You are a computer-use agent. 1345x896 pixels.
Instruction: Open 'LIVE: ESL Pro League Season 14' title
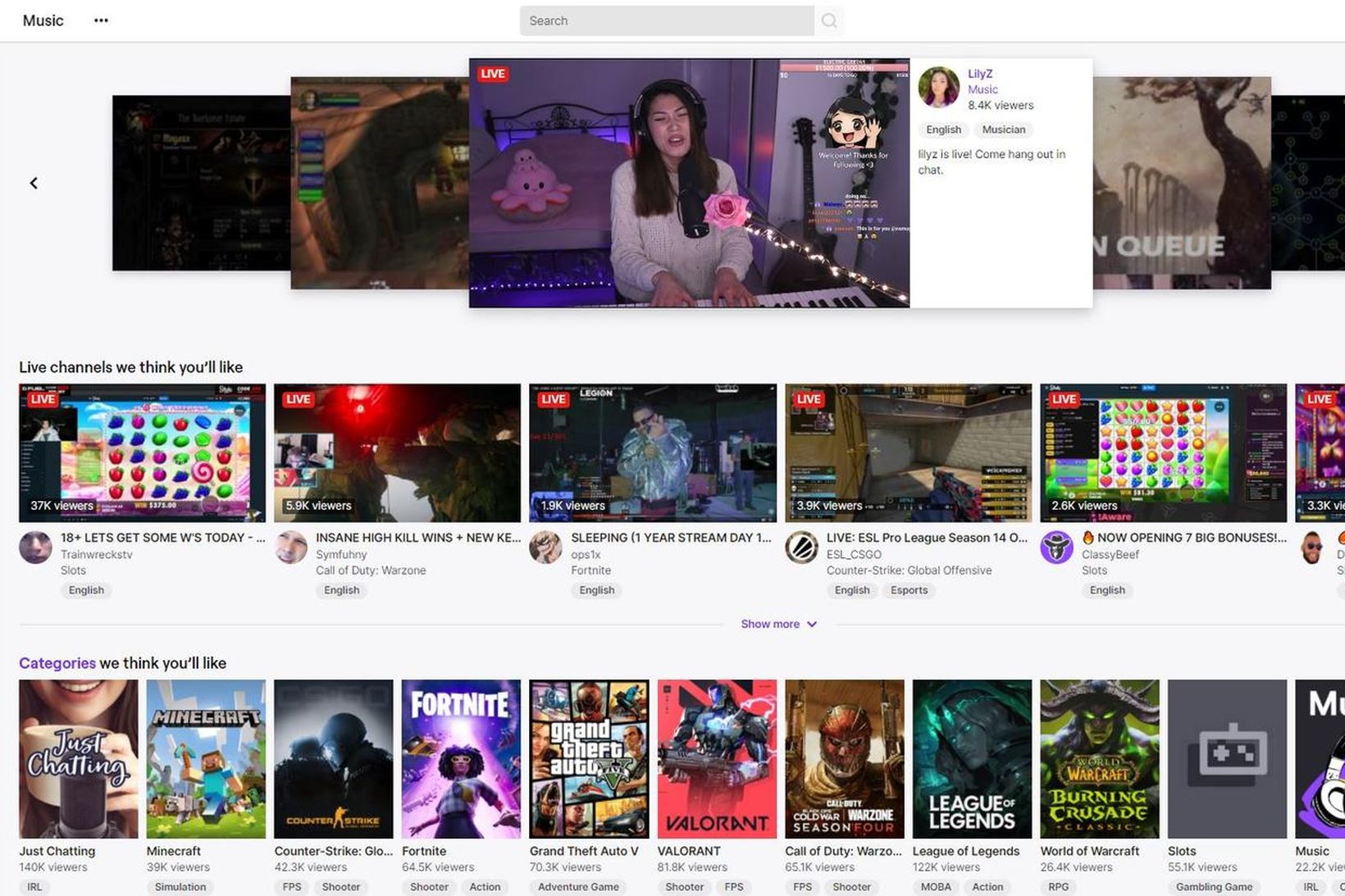[927, 538]
